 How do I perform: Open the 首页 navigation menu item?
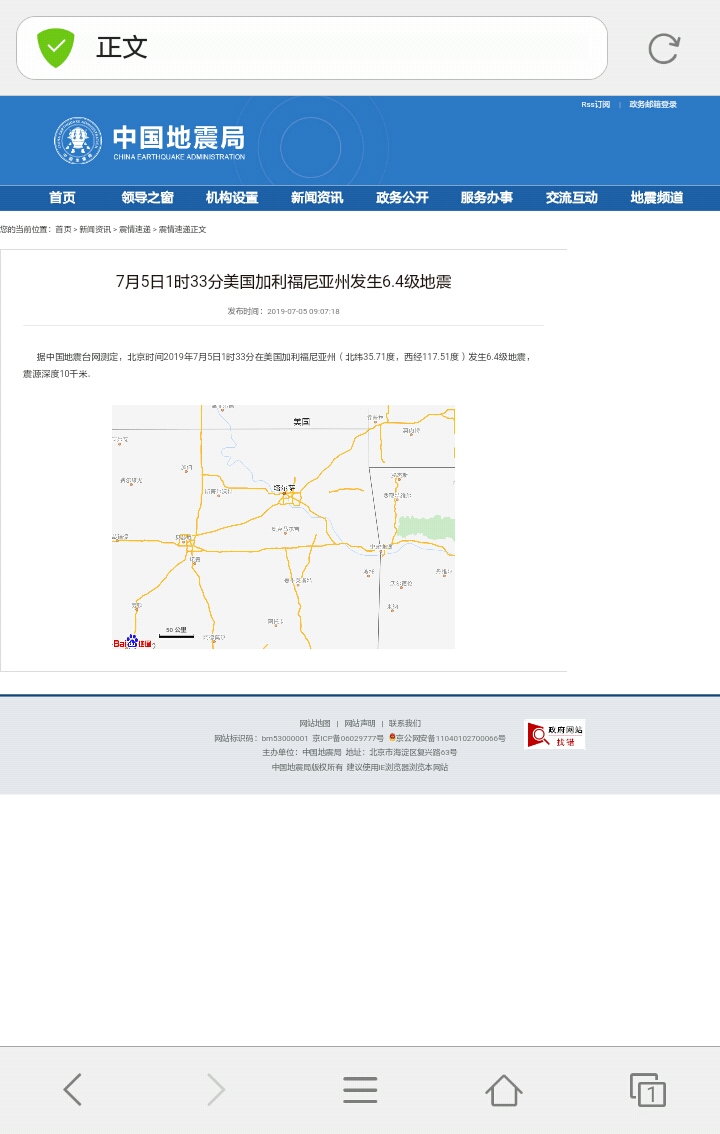pos(62,197)
